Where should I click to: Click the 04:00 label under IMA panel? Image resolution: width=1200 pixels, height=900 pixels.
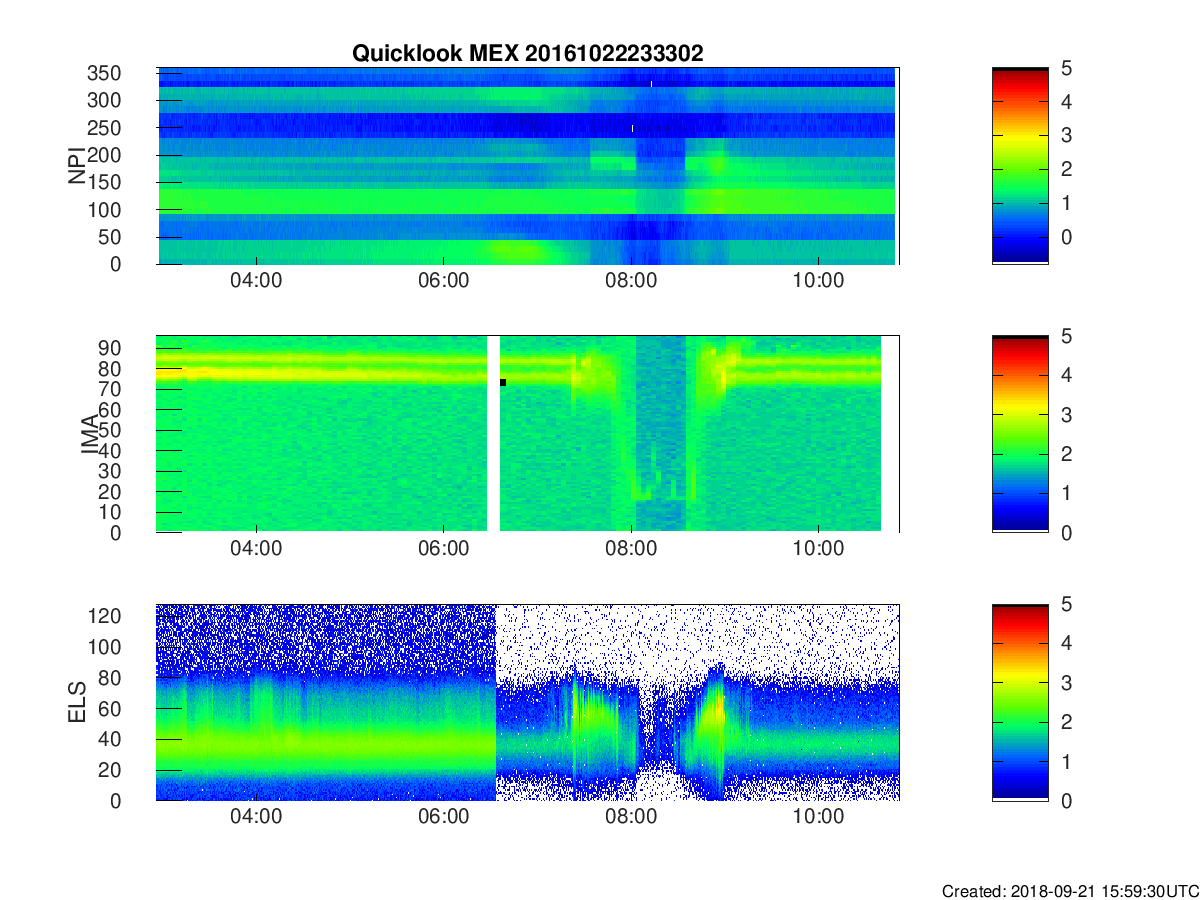pos(256,550)
